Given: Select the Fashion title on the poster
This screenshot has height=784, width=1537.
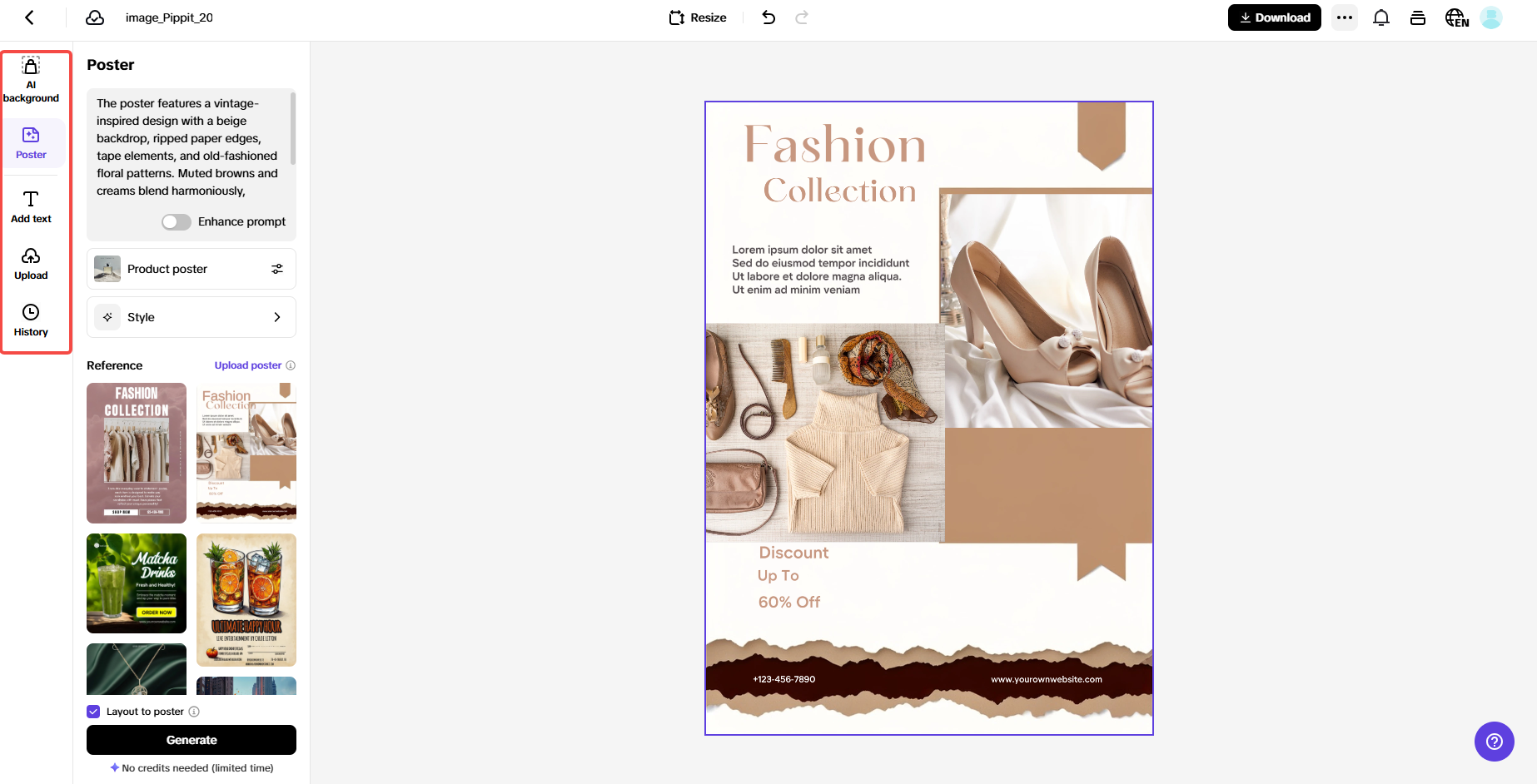Looking at the screenshot, I should (835, 145).
